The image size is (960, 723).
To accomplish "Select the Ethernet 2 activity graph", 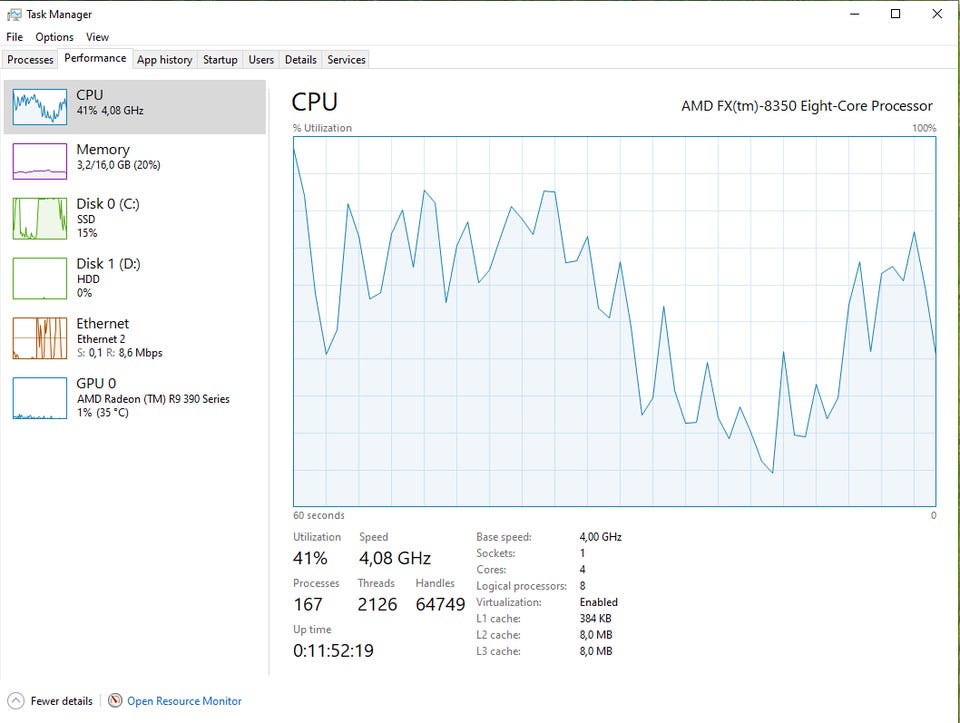I will [40, 338].
